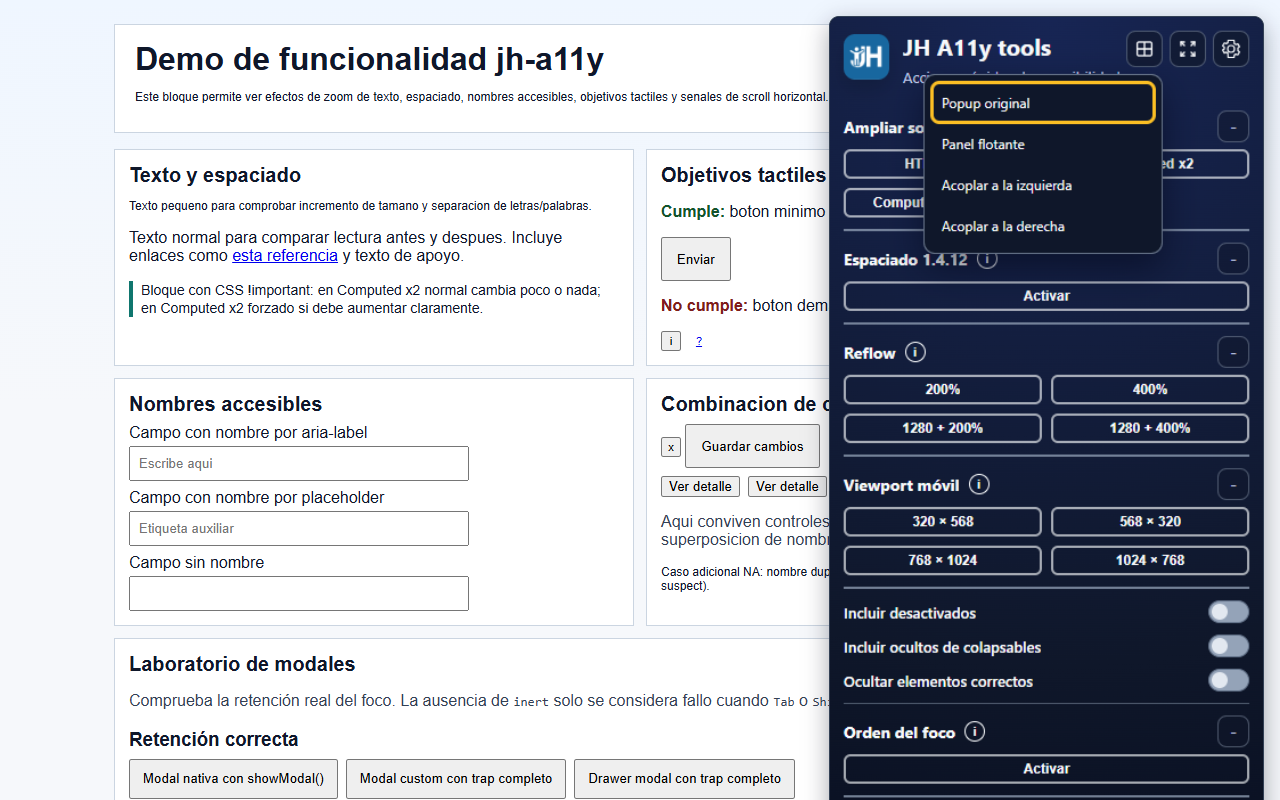Set viewport to 768 × 1024
Image resolution: width=1280 pixels, height=800 pixels.
coord(942,560)
